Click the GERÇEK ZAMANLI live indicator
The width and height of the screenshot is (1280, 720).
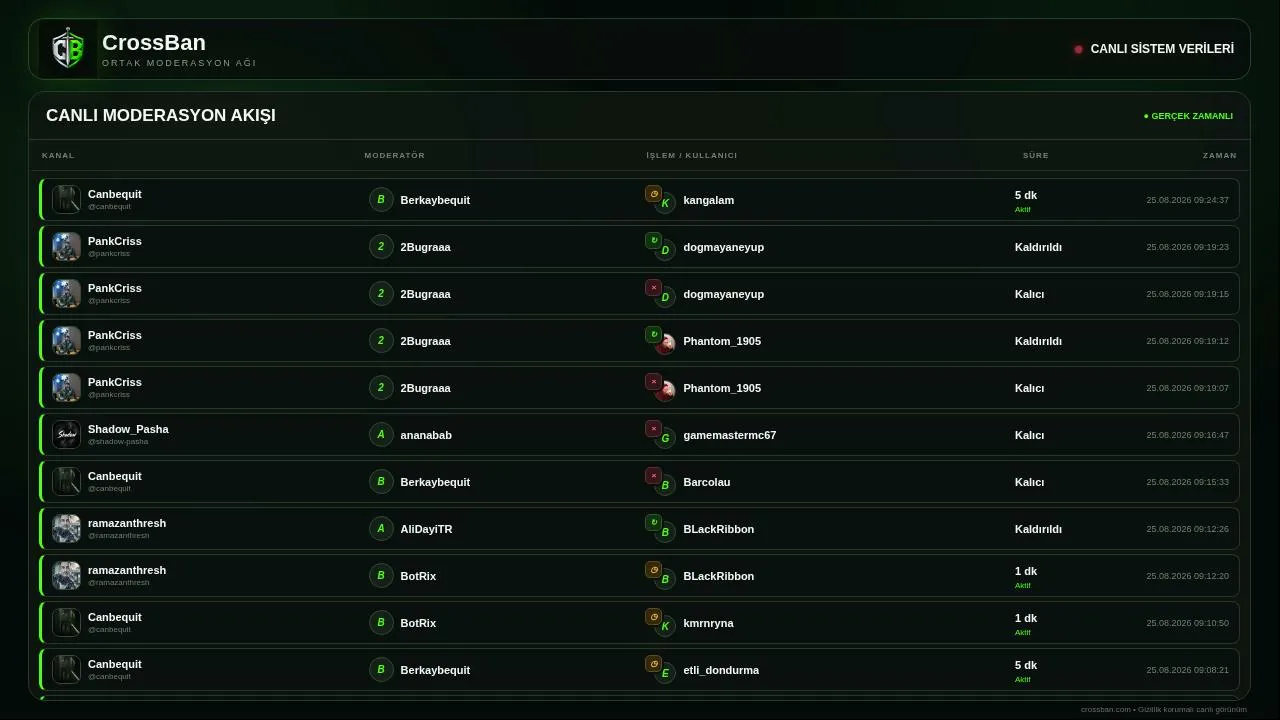(x=1188, y=116)
